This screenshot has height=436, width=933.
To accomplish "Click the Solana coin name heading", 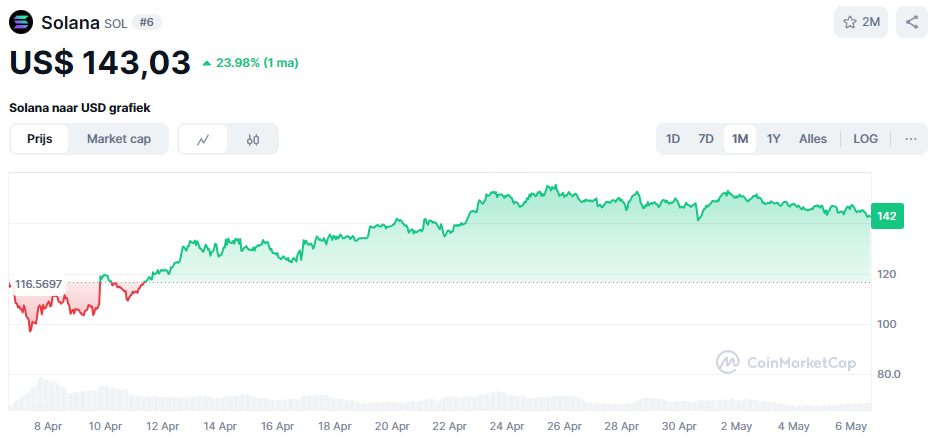I will click(70, 23).
